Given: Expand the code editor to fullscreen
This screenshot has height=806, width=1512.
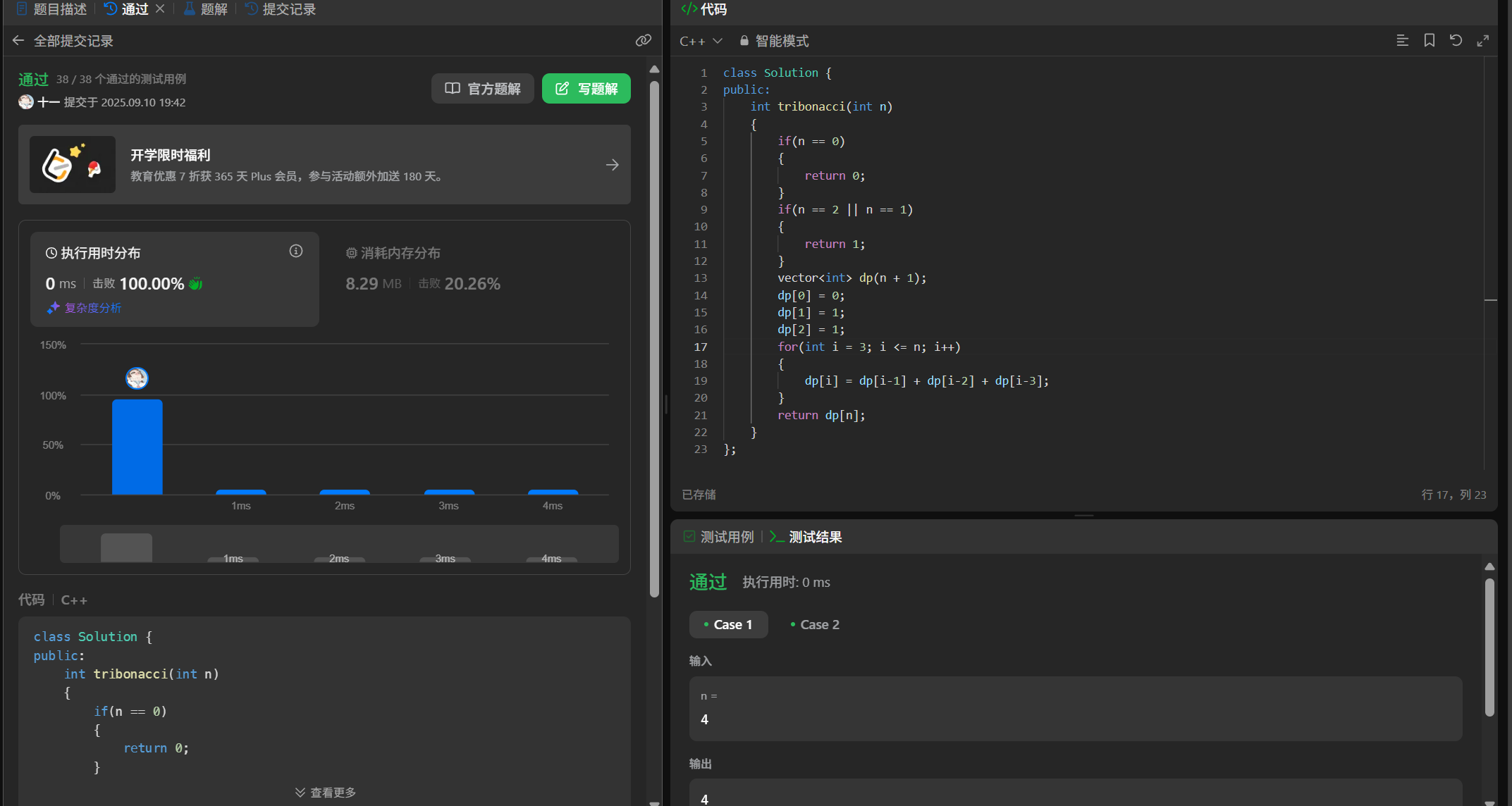Looking at the screenshot, I should (1482, 41).
